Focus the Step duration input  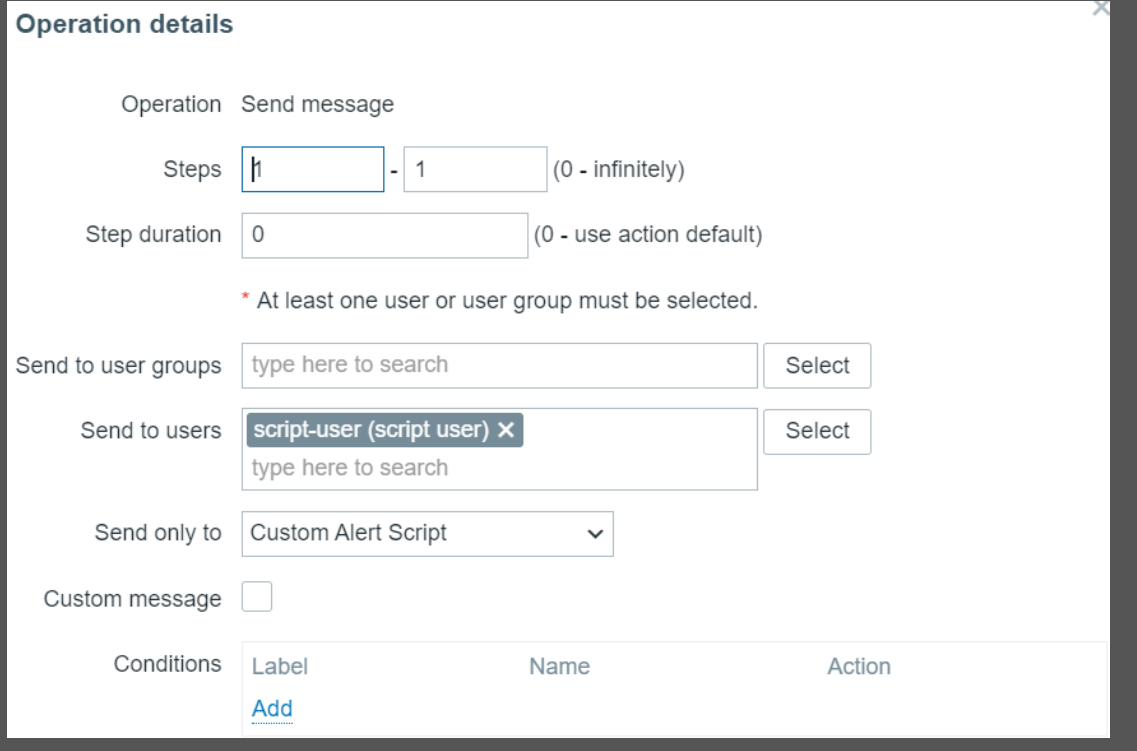pyautogui.click(x=385, y=236)
